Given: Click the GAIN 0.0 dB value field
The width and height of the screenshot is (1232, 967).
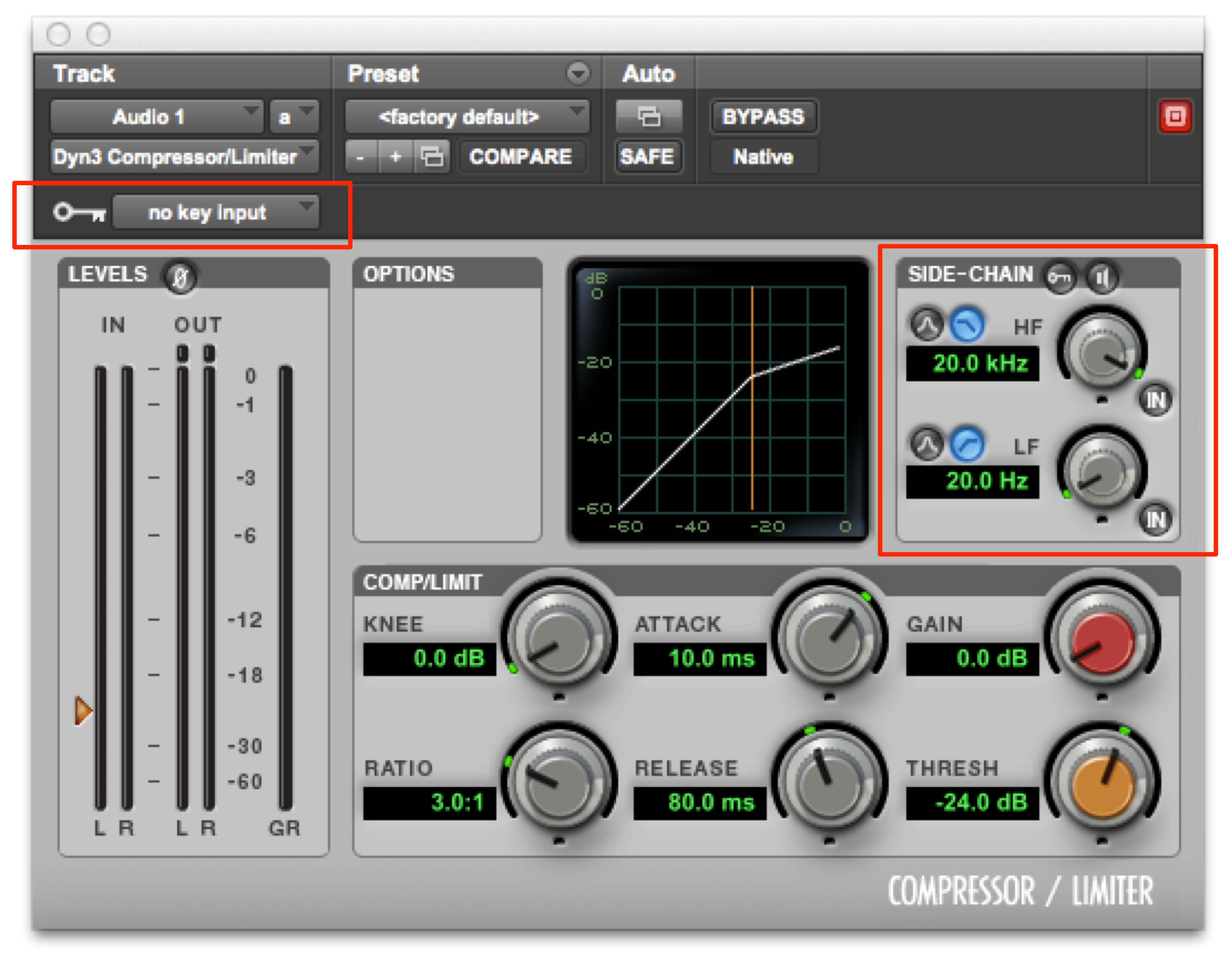Looking at the screenshot, I should pyautogui.click(x=972, y=659).
